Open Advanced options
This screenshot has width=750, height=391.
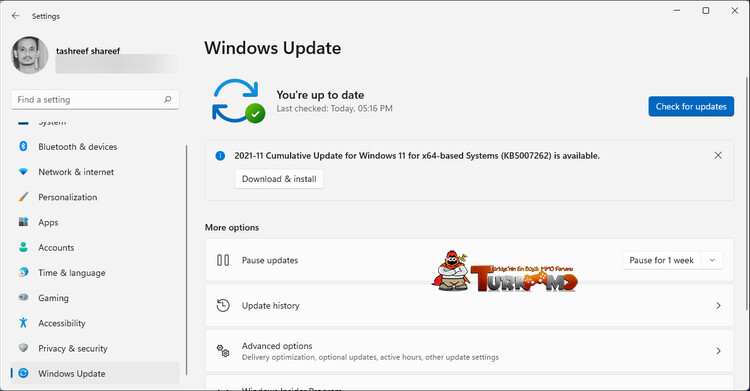click(469, 351)
